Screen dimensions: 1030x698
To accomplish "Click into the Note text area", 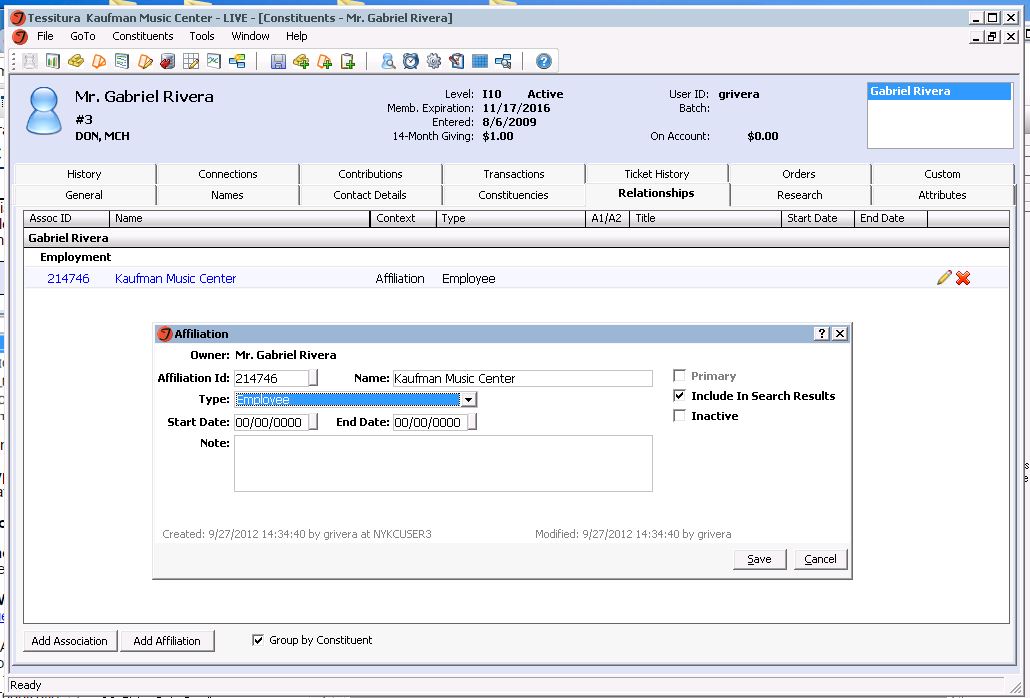I will click(443, 463).
